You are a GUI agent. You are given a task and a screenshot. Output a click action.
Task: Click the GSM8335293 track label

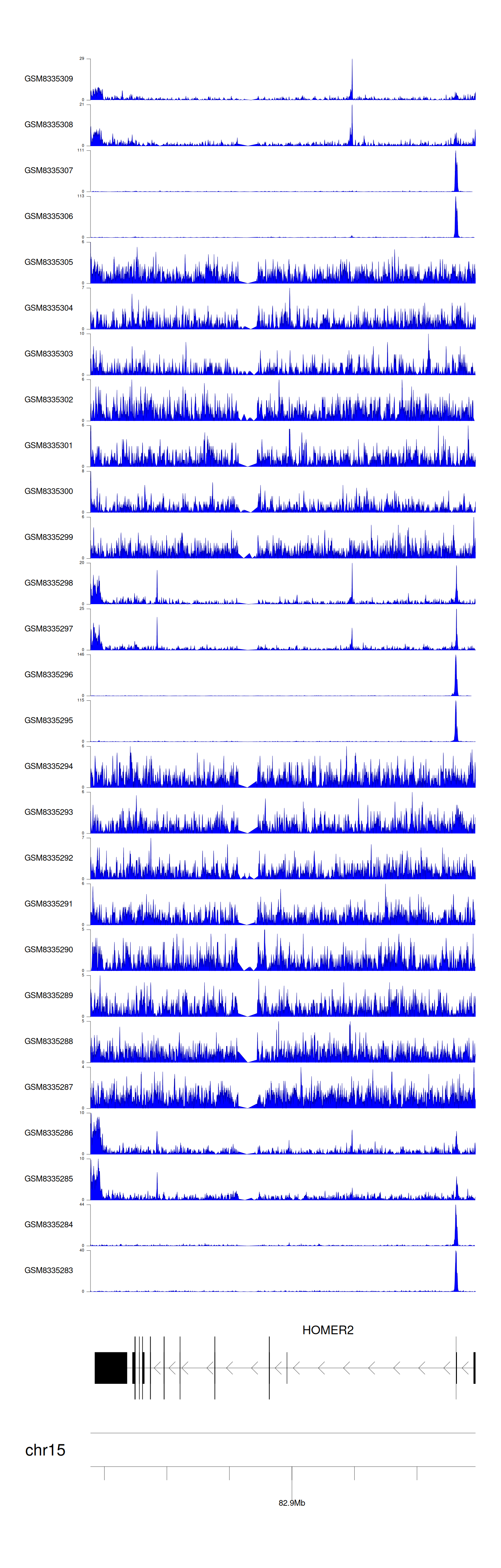(49, 812)
